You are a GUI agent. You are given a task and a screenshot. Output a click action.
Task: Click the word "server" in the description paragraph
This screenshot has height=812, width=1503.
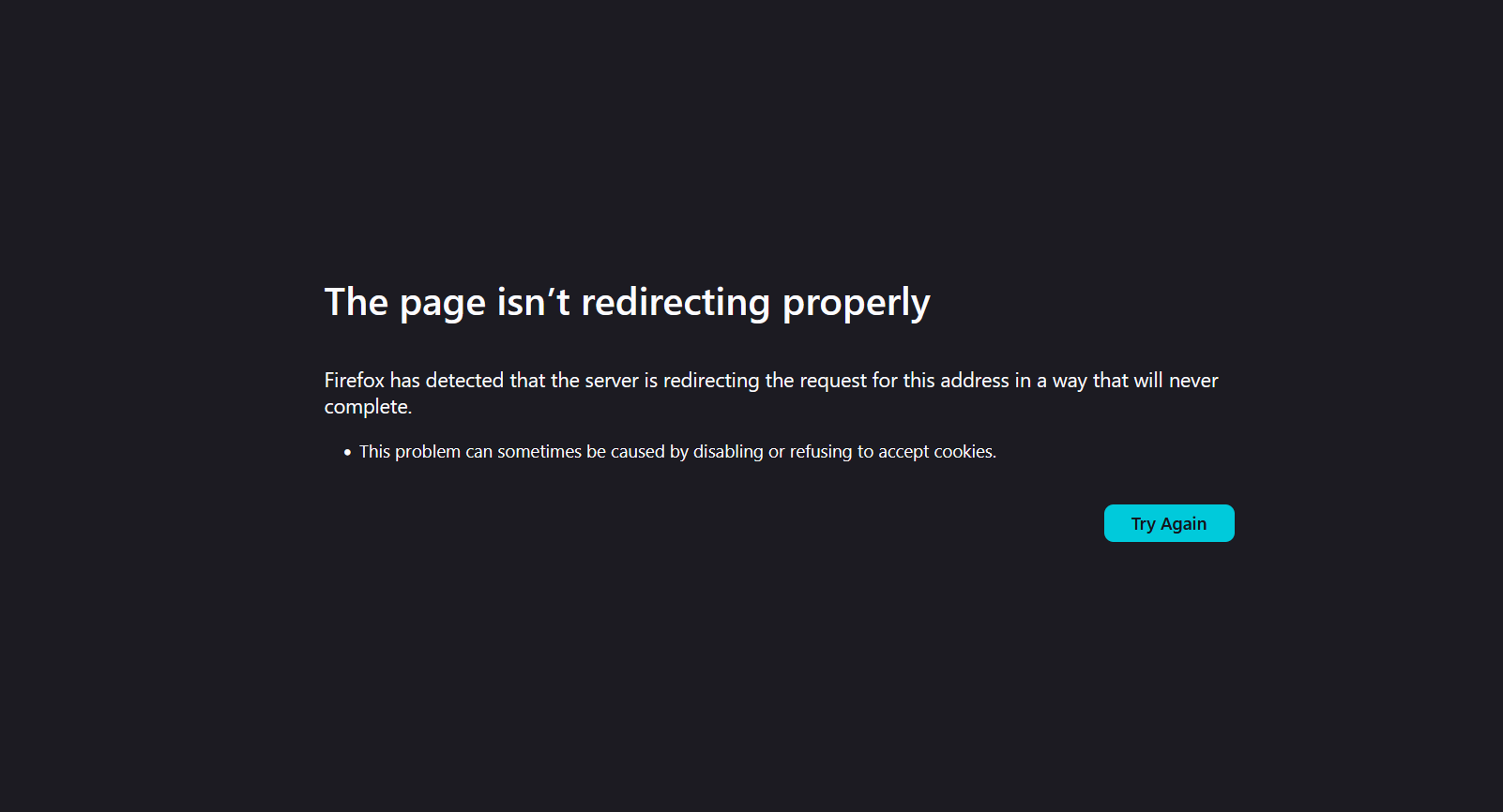tap(612, 381)
